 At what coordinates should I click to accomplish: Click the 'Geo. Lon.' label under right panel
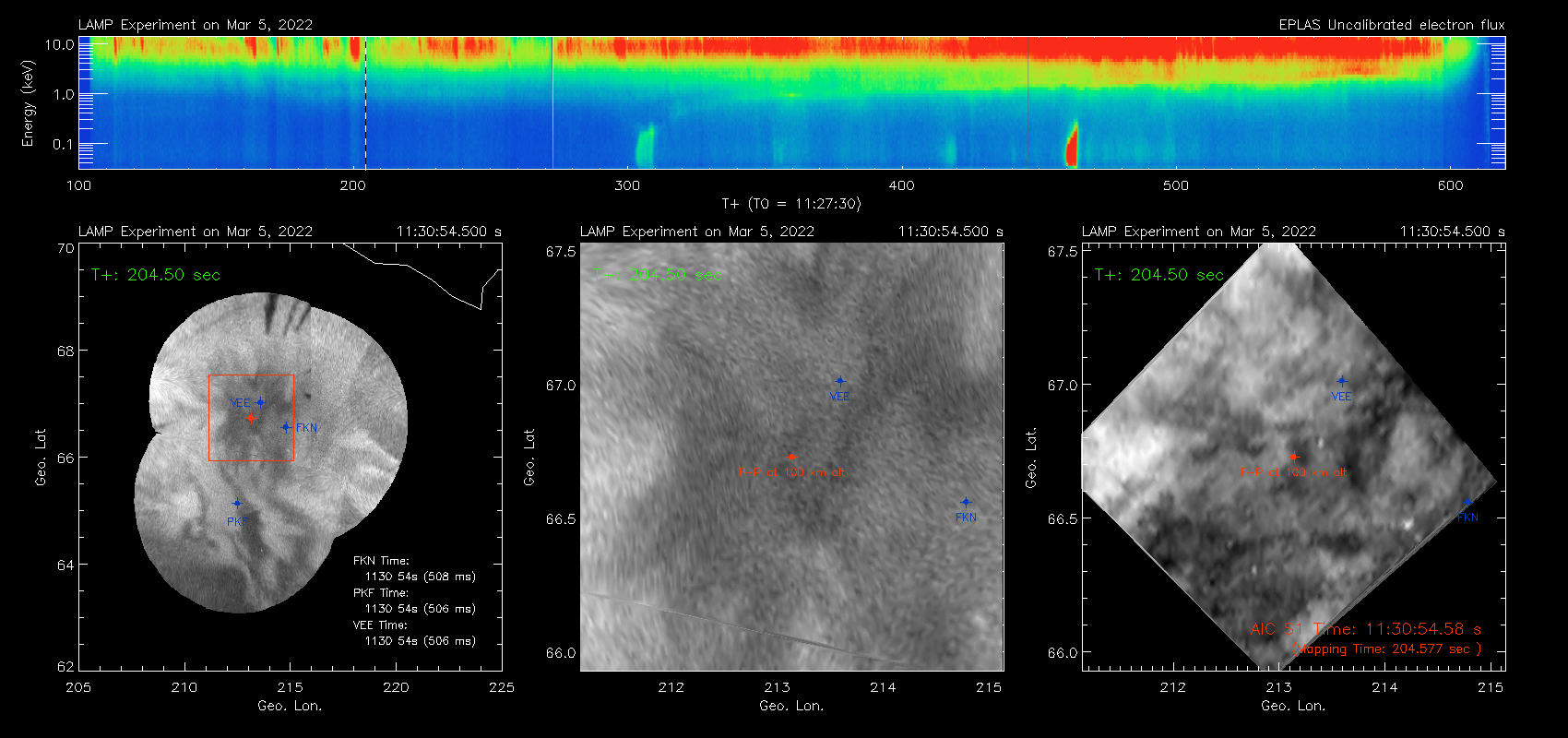pos(1293,706)
